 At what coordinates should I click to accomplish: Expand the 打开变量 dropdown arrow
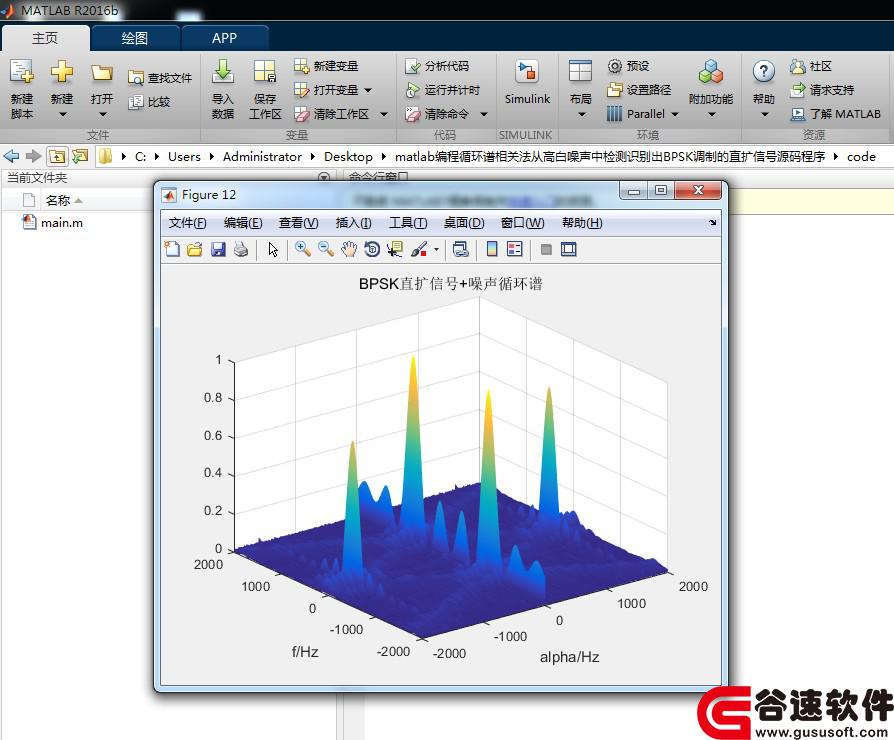coord(368,90)
